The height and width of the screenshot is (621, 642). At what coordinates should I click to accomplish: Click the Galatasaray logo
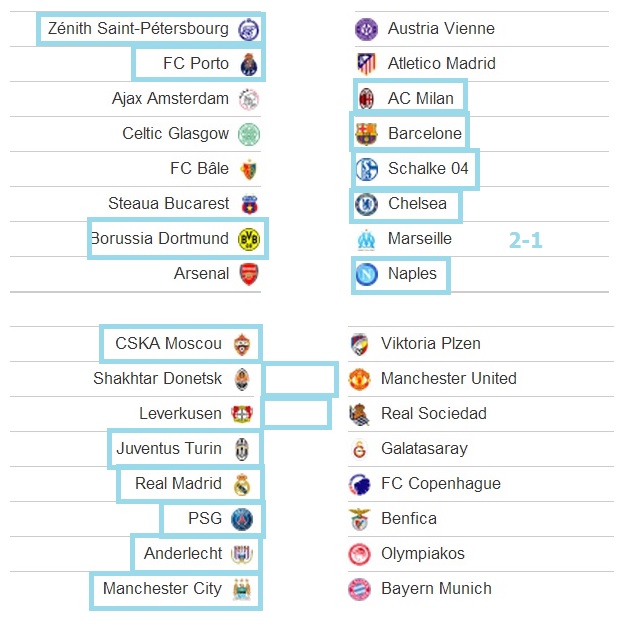click(x=359, y=449)
